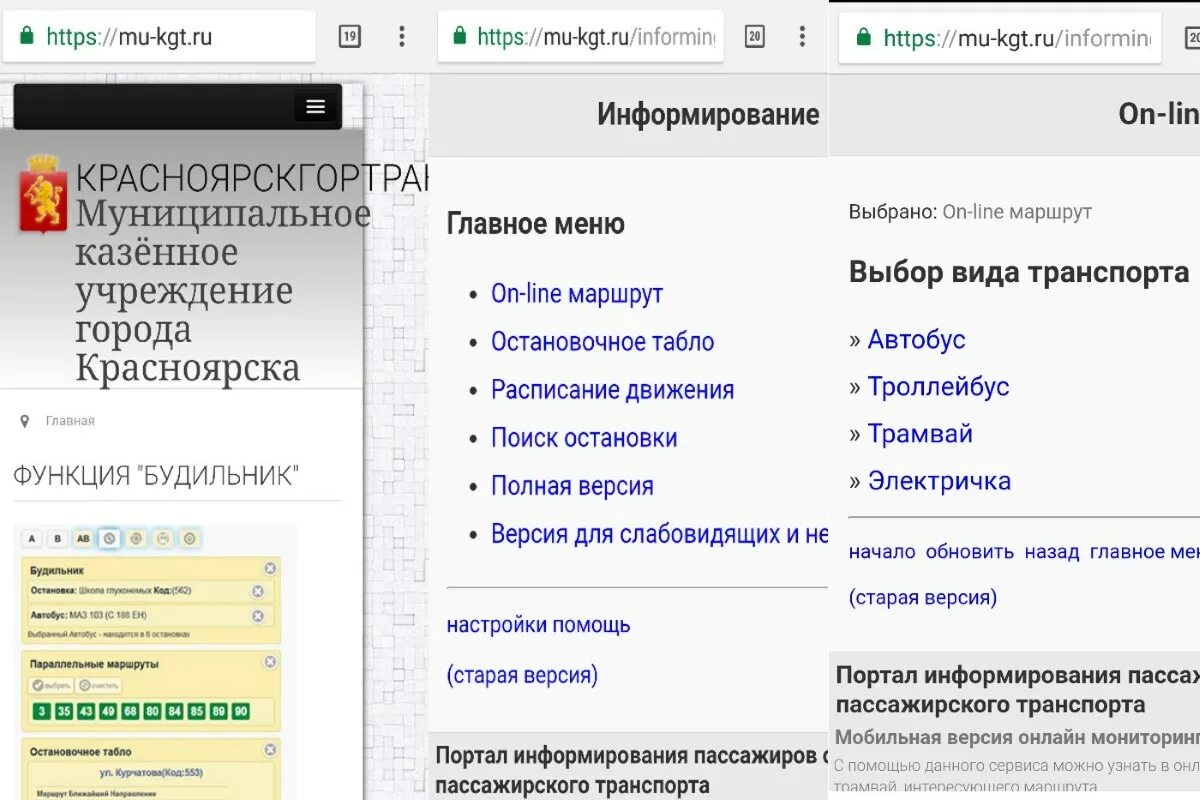Click the HTTPS lock icon in address bar
The image size is (1200, 800).
(x=27, y=36)
